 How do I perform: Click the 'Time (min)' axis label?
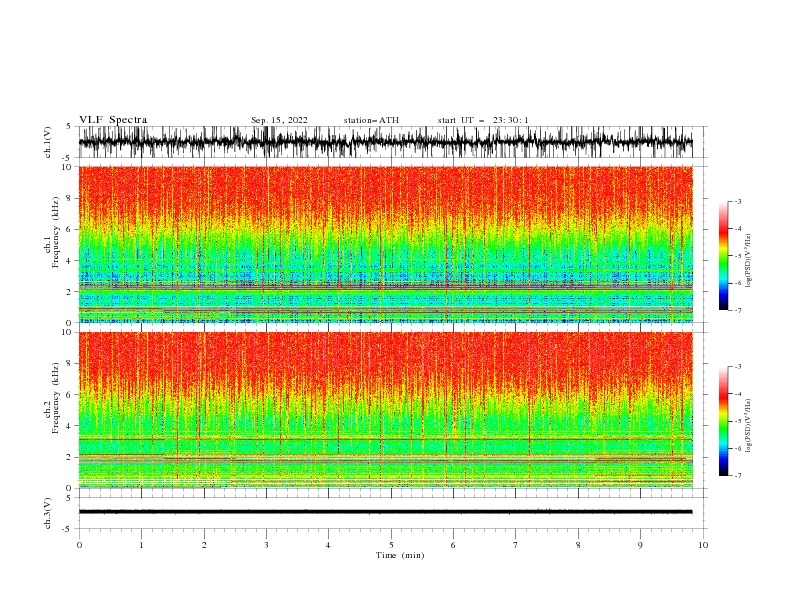coord(400,555)
